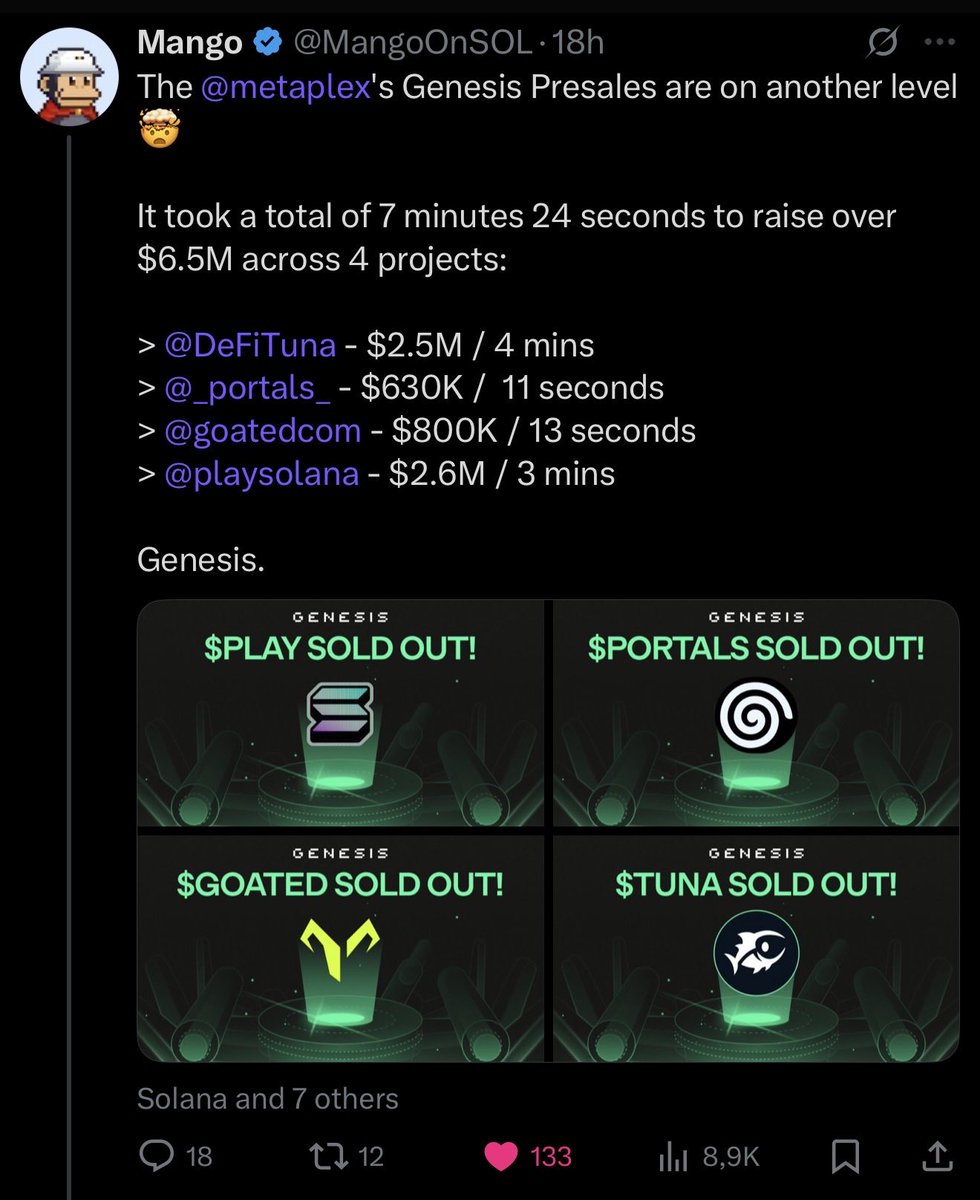
Task: Click the blue verified badge next to Mango
Action: coord(267,43)
